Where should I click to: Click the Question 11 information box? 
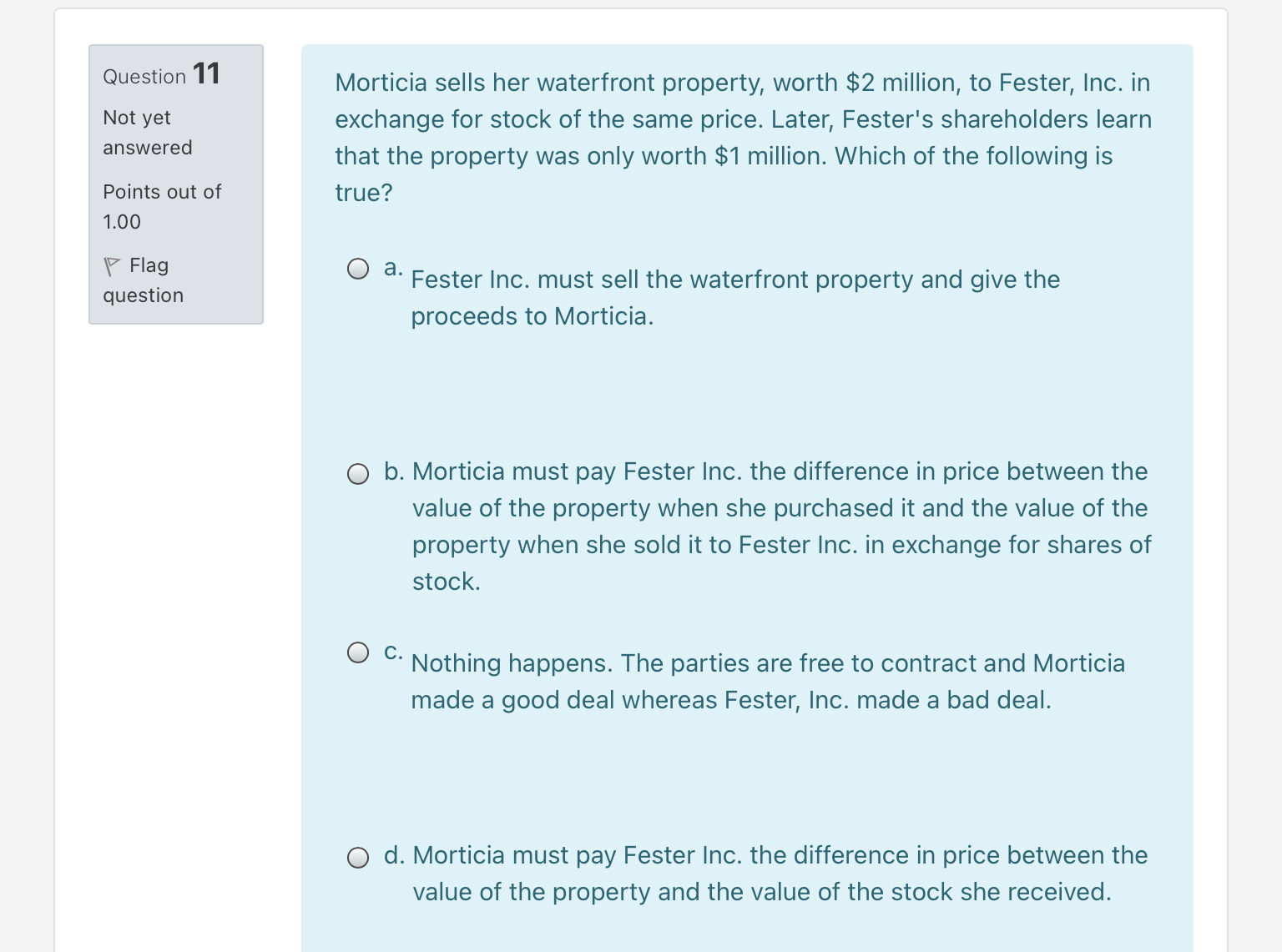[175, 184]
